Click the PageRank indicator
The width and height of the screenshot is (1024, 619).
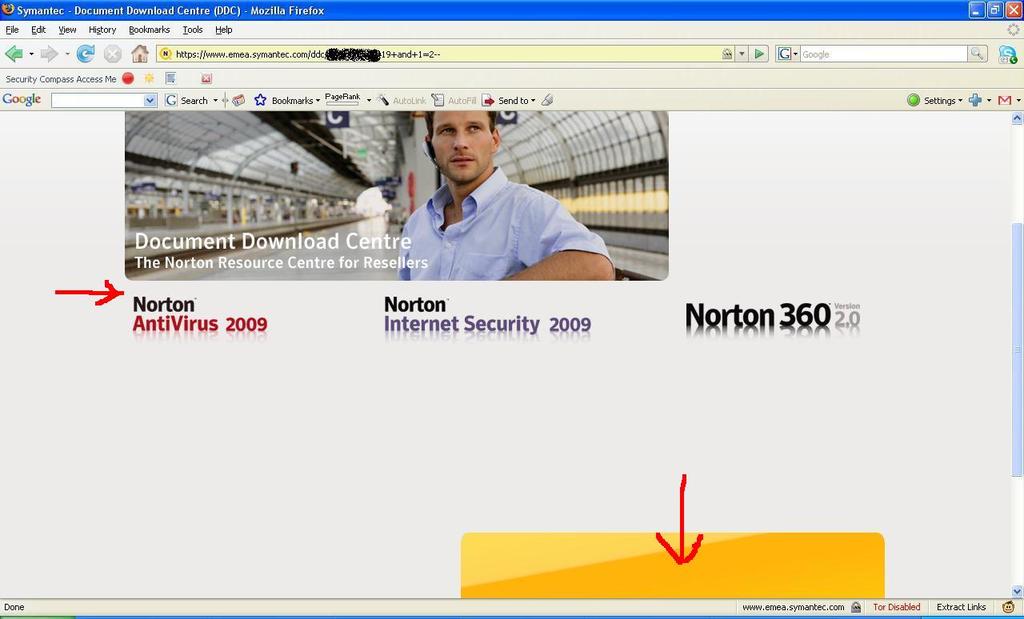tap(343, 99)
